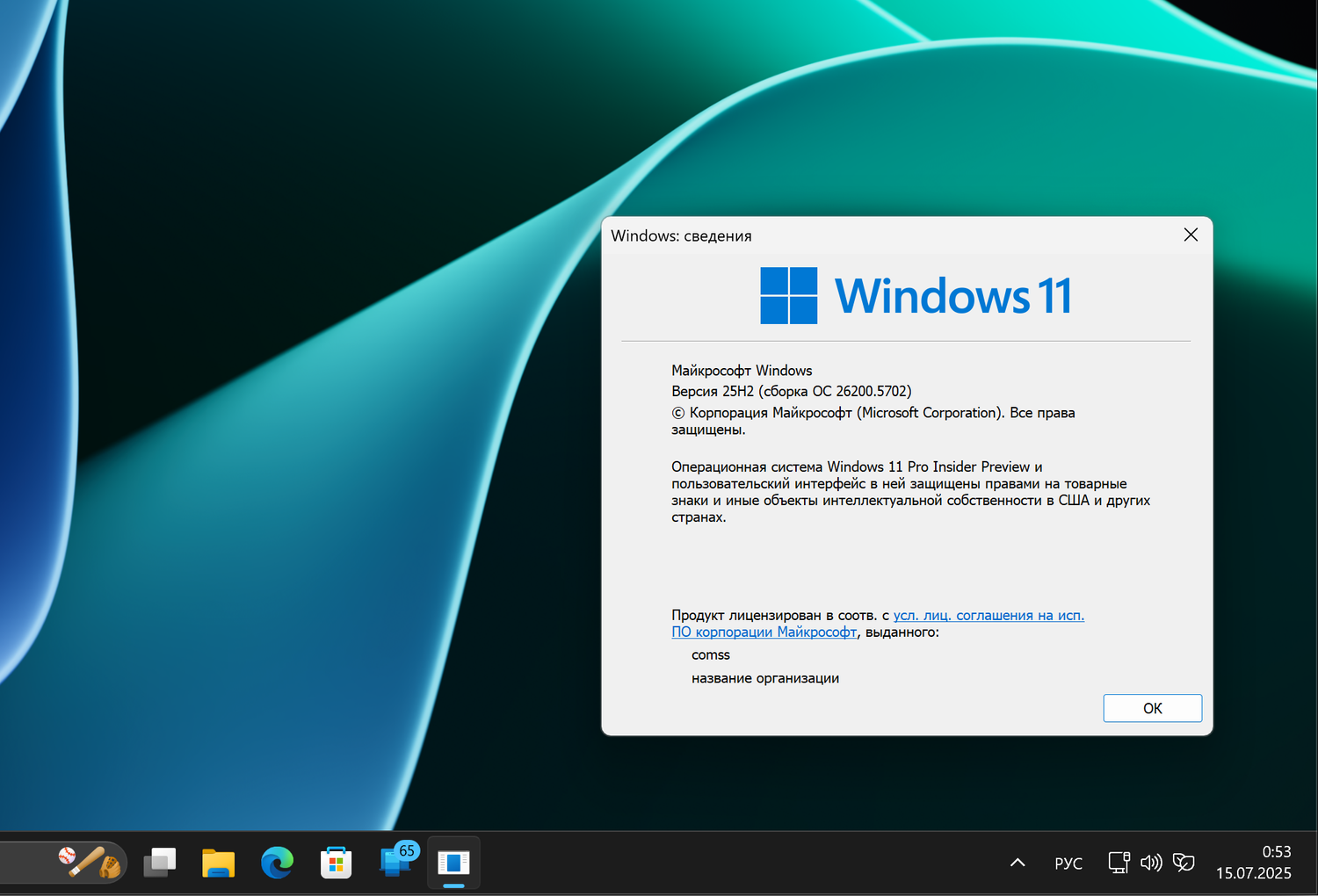Image resolution: width=1318 pixels, height=896 pixels.
Task: Click the copyright text line
Action: (873, 412)
